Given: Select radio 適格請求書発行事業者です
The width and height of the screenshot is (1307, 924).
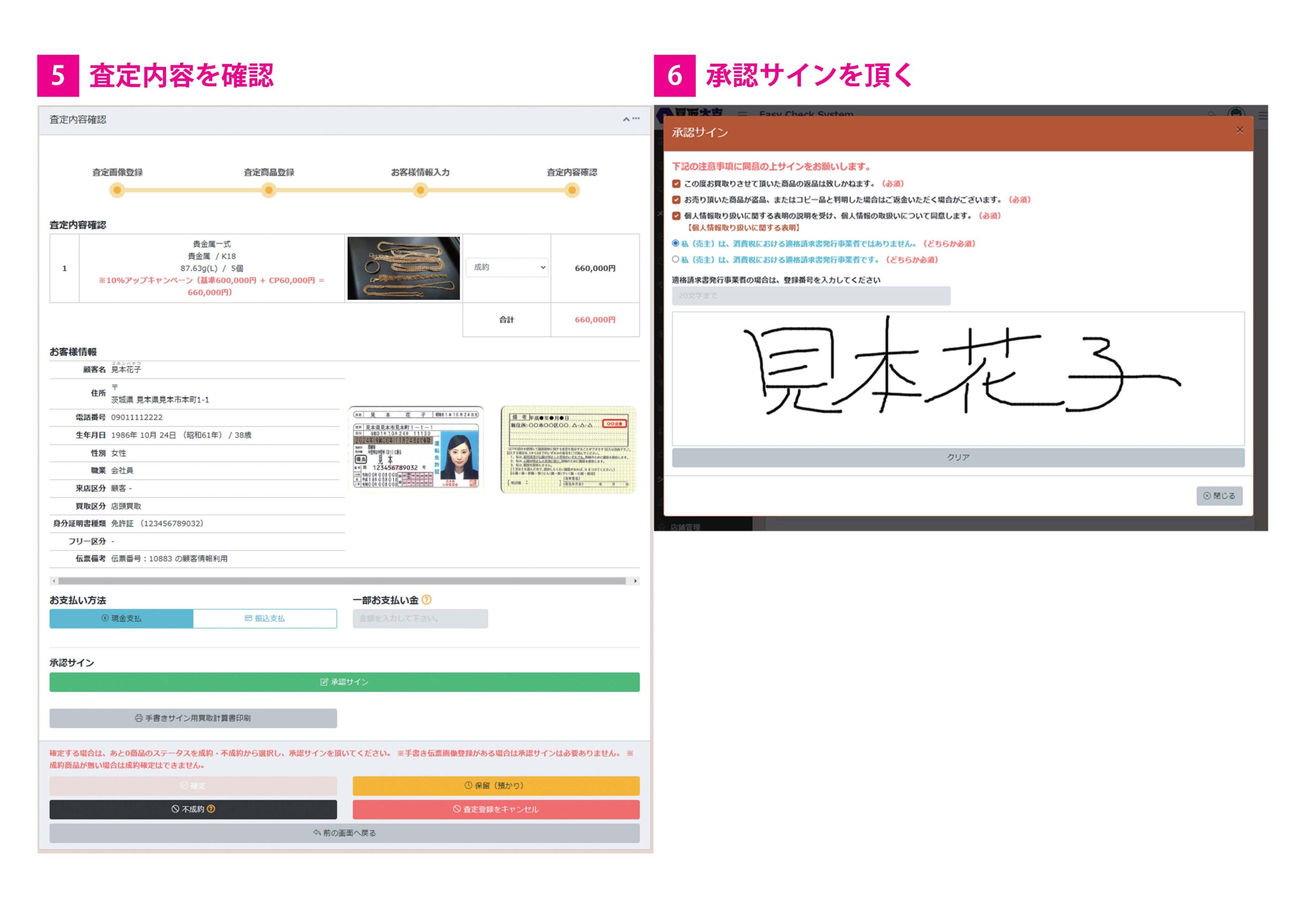Looking at the screenshot, I should tap(675, 259).
